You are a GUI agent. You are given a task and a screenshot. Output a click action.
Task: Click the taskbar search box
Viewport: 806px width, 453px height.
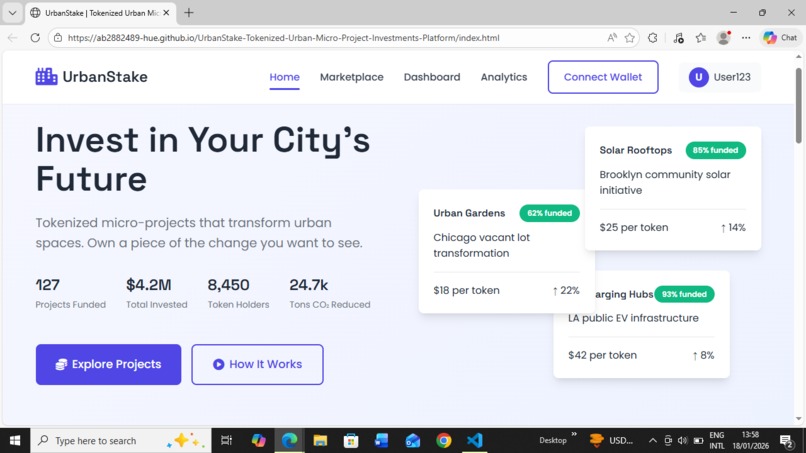tap(121, 441)
